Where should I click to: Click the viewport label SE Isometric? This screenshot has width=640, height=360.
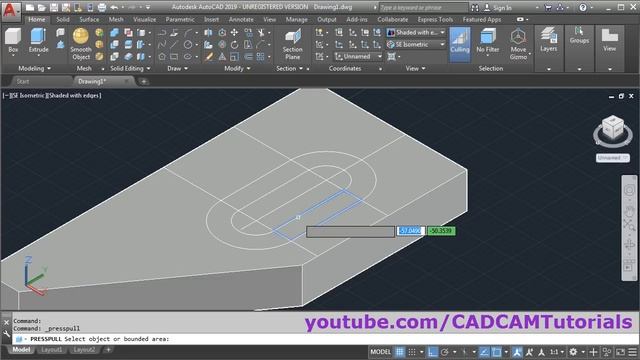(29, 96)
